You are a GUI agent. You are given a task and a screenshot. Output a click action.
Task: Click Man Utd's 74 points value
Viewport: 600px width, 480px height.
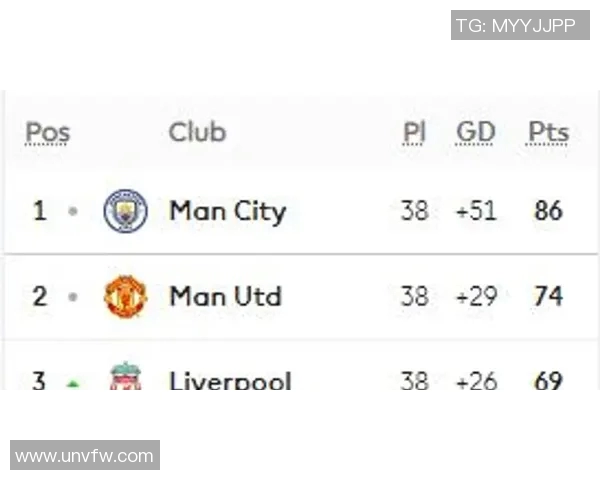coord(548,297)
